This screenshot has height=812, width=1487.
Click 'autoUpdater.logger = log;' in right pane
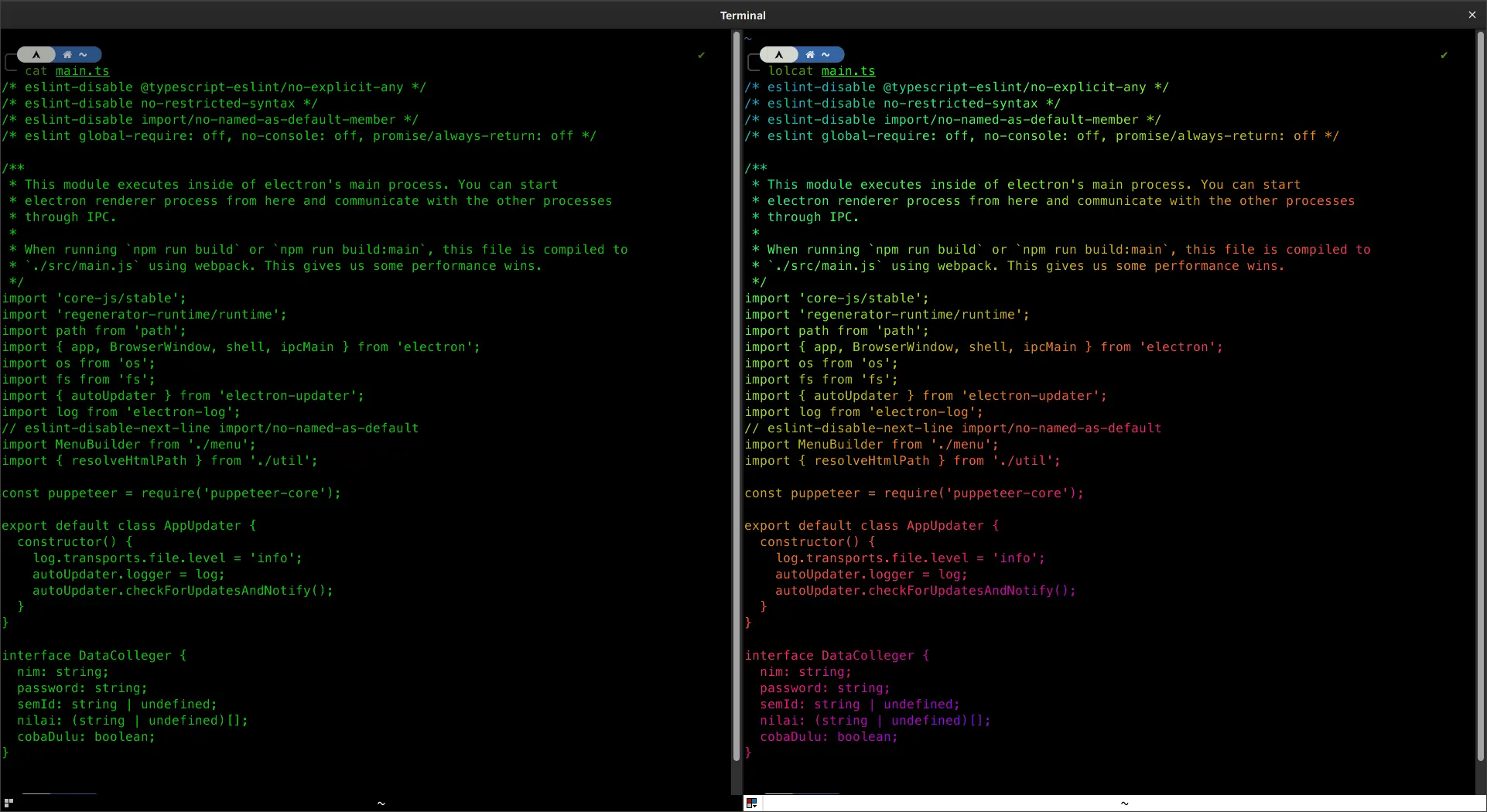point(872,575)
